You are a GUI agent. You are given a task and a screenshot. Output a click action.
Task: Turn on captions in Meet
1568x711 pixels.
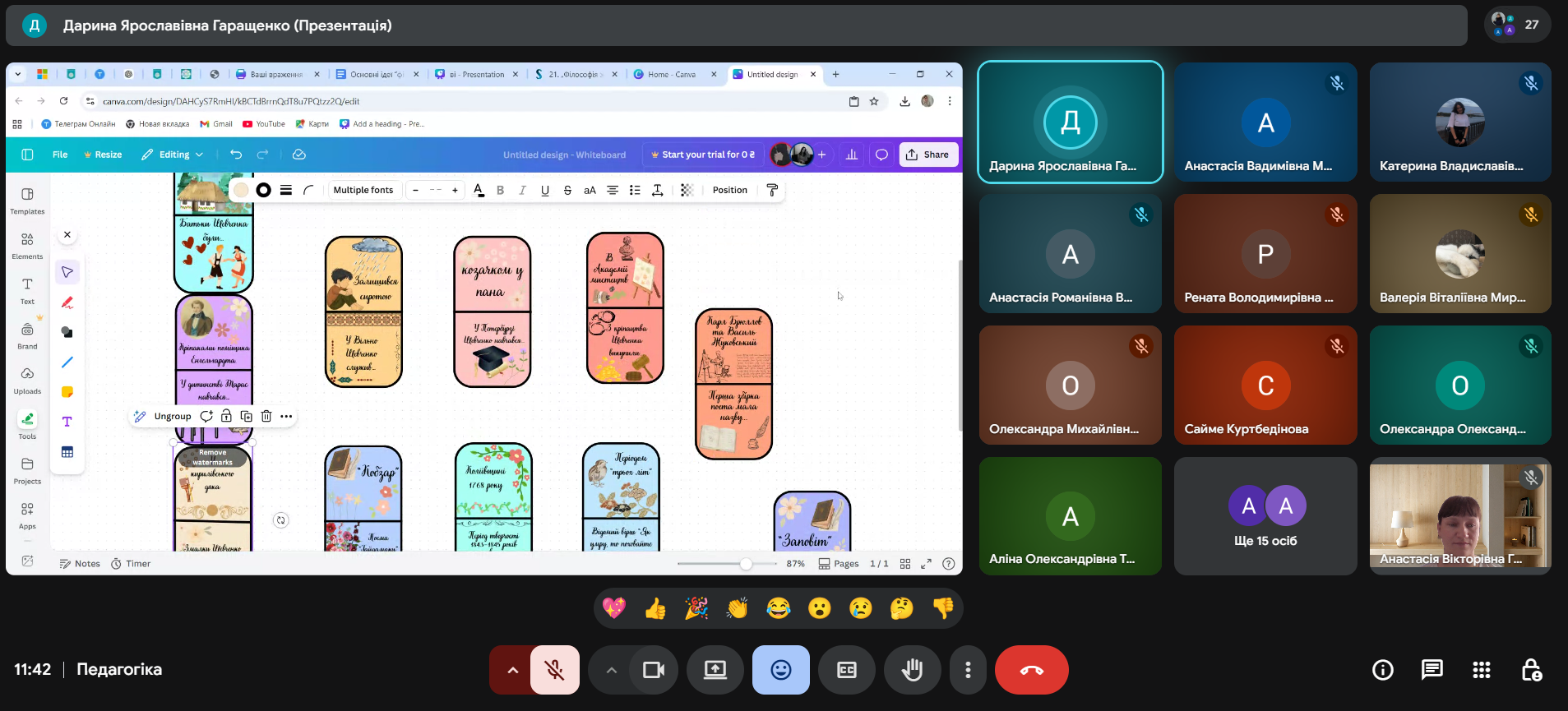tap(847, 670)
